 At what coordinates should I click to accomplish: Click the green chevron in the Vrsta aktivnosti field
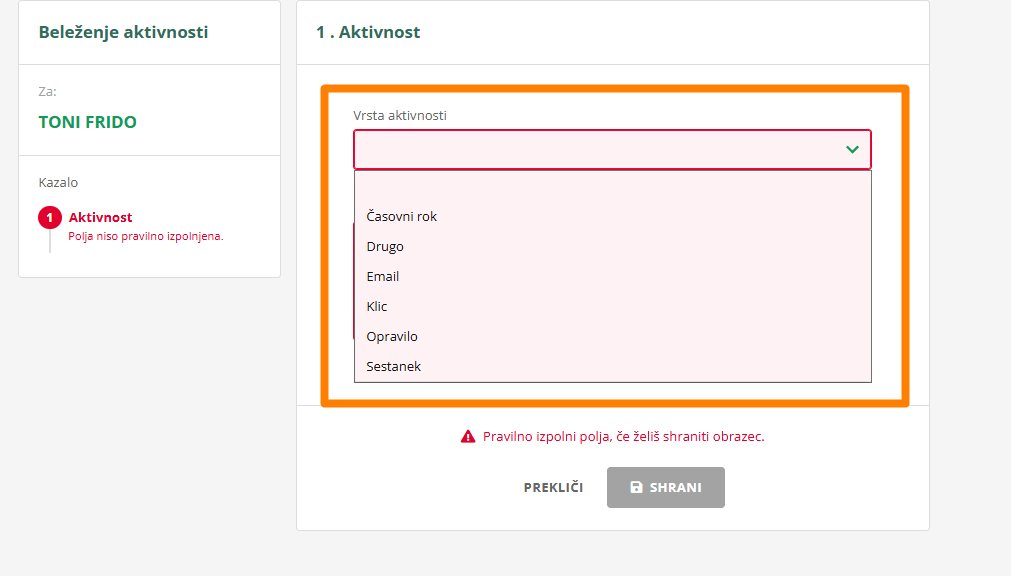pyautogui.click(x=852, y=150)
